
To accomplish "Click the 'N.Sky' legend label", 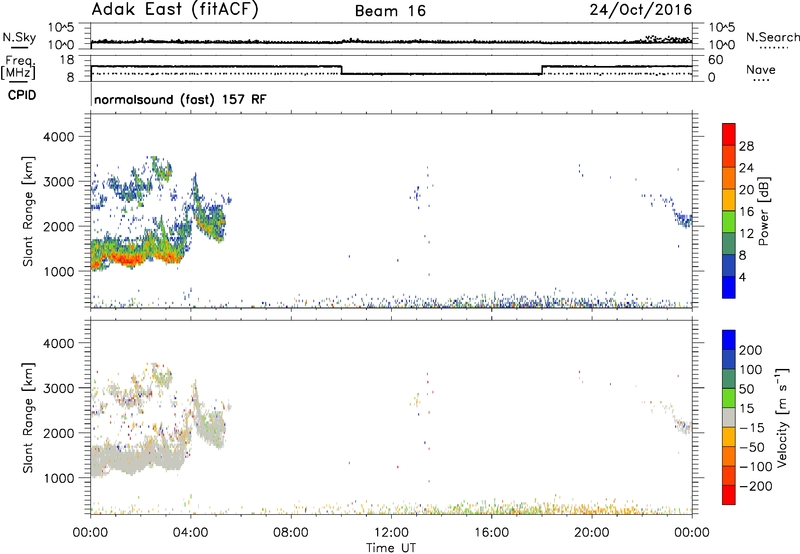I will coord(19,37).
